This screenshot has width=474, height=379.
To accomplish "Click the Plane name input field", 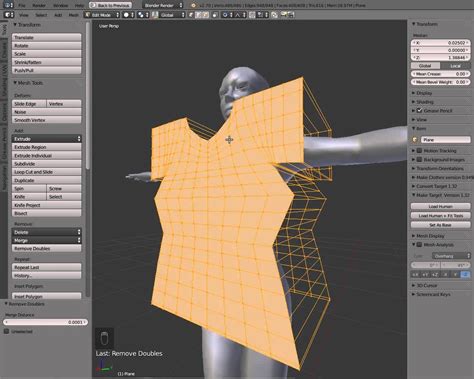I will tap(446, 140).
